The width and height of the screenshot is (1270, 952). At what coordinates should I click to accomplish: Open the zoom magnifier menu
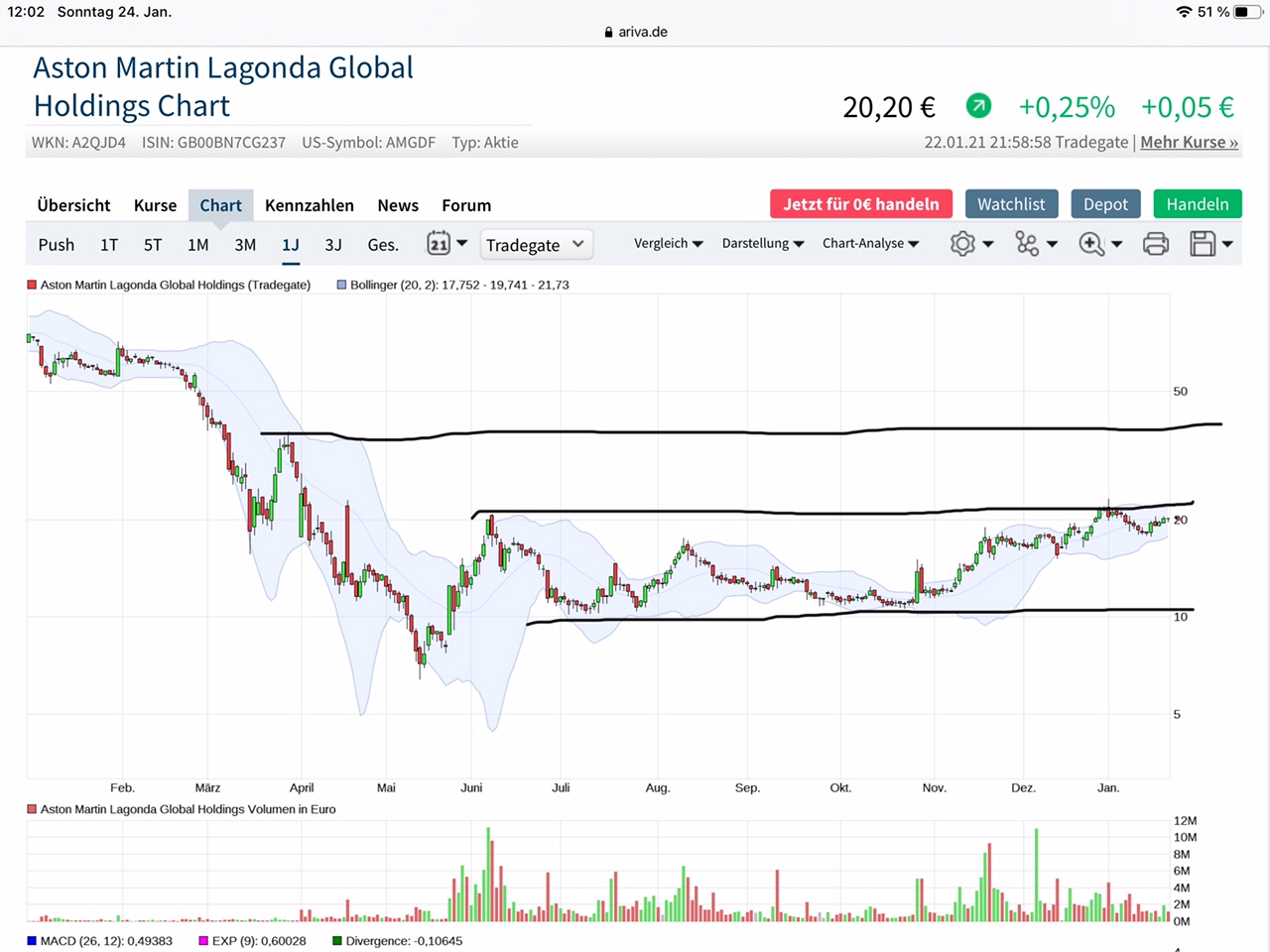click(1100, 244)
